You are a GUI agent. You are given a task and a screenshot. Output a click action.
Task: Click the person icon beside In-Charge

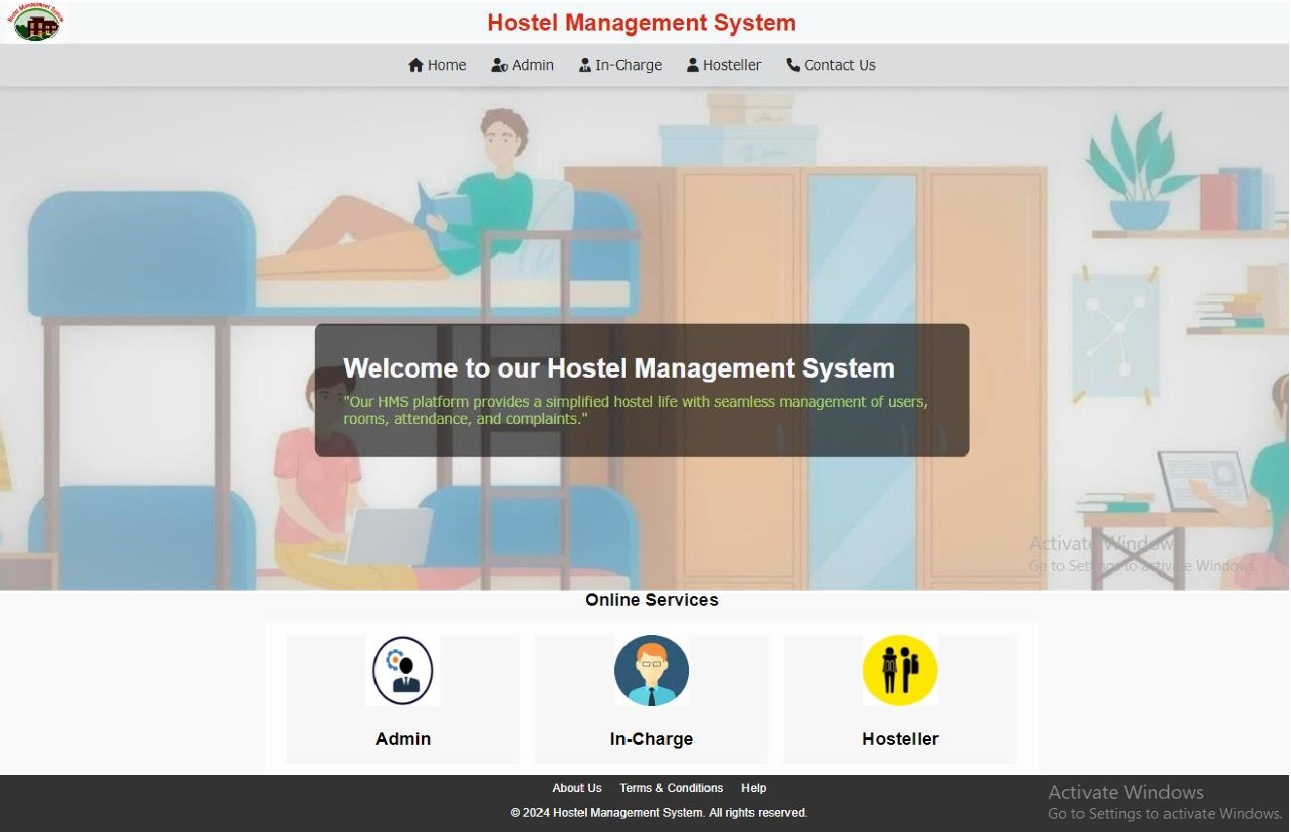tap(585, 65)
